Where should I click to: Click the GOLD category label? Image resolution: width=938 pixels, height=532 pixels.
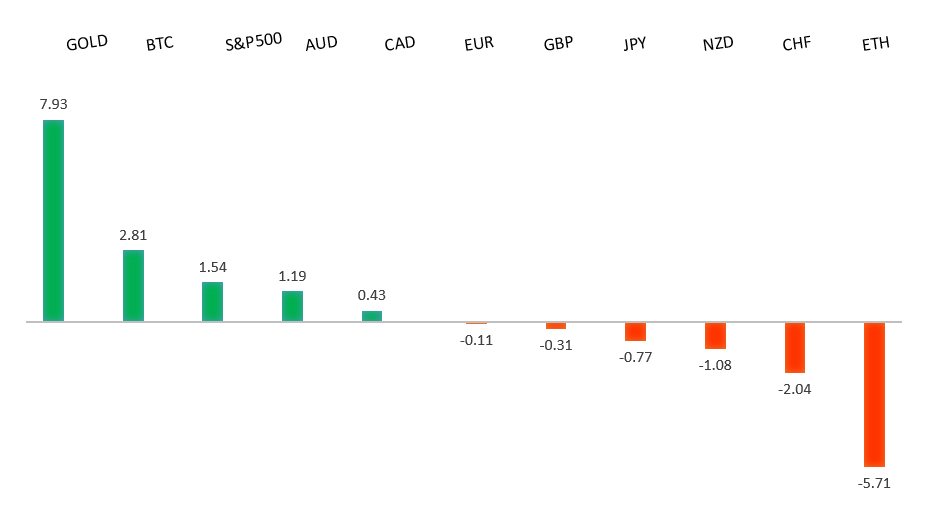87,44
